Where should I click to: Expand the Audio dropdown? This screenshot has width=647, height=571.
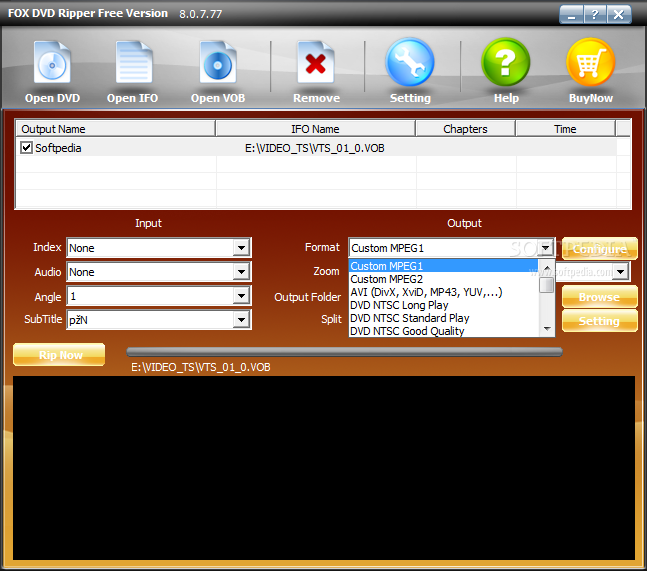(241, 272)
